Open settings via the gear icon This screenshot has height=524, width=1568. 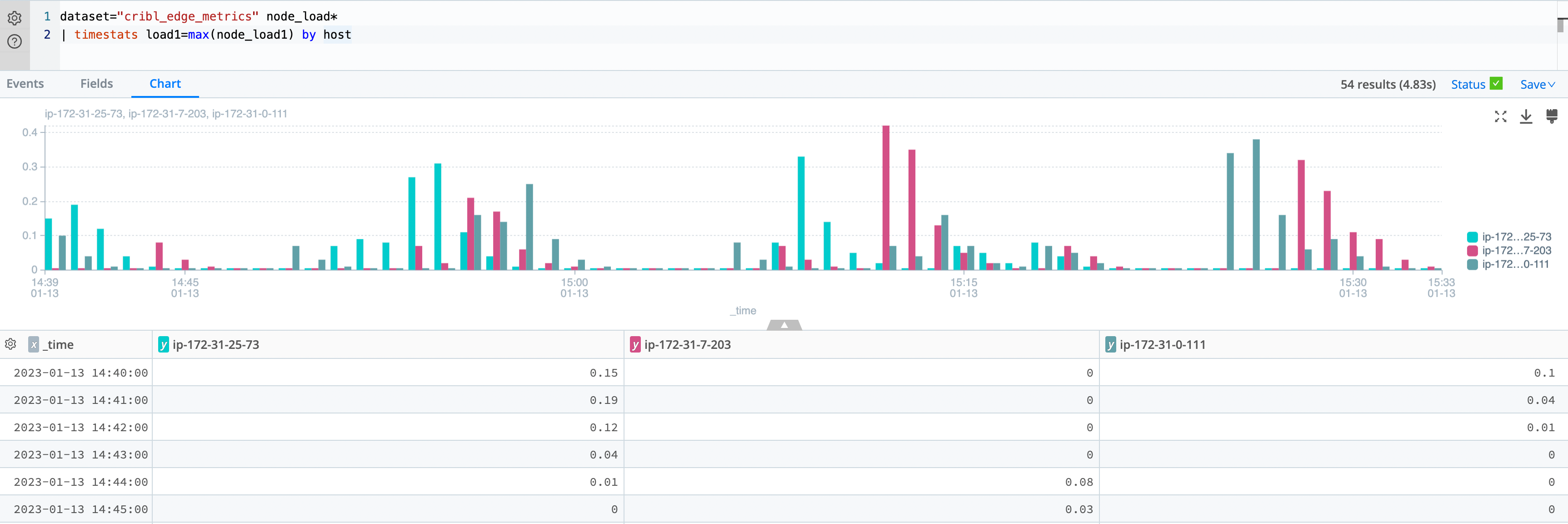coord(15,18)
